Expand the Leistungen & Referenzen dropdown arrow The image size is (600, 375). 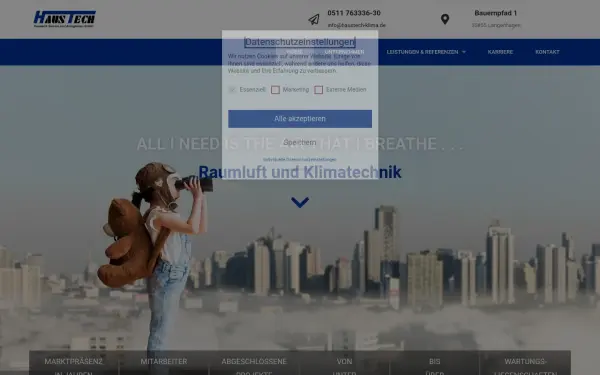pyautogui.click(x=464, y=52)
